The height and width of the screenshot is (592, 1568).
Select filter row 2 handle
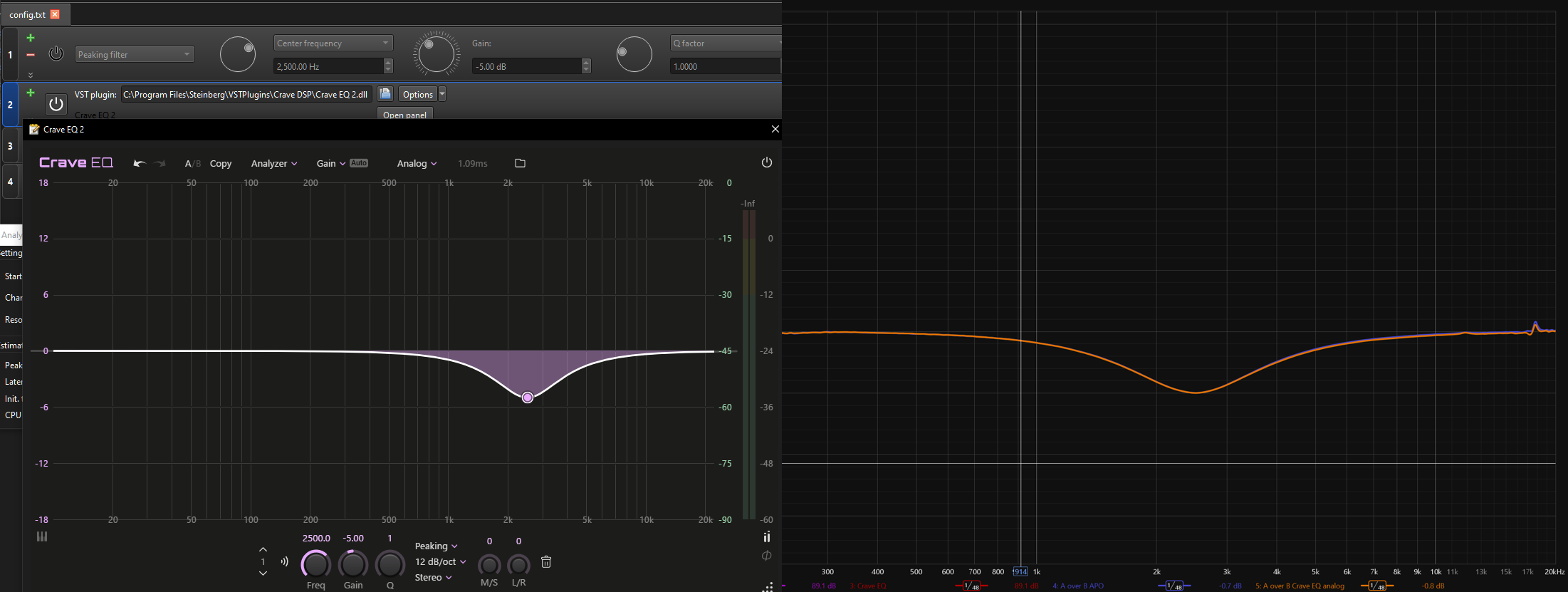point(10,105)
